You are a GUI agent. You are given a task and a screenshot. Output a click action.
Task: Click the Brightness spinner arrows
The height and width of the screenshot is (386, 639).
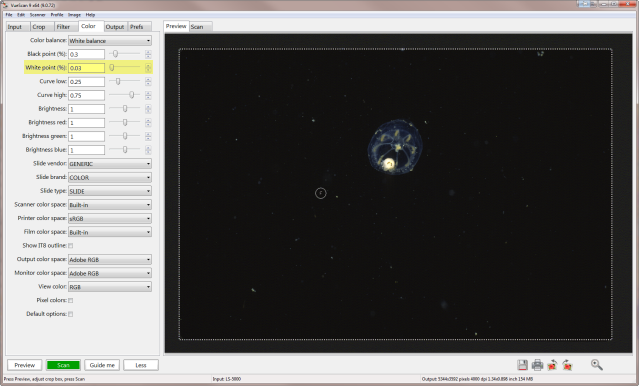148,109
